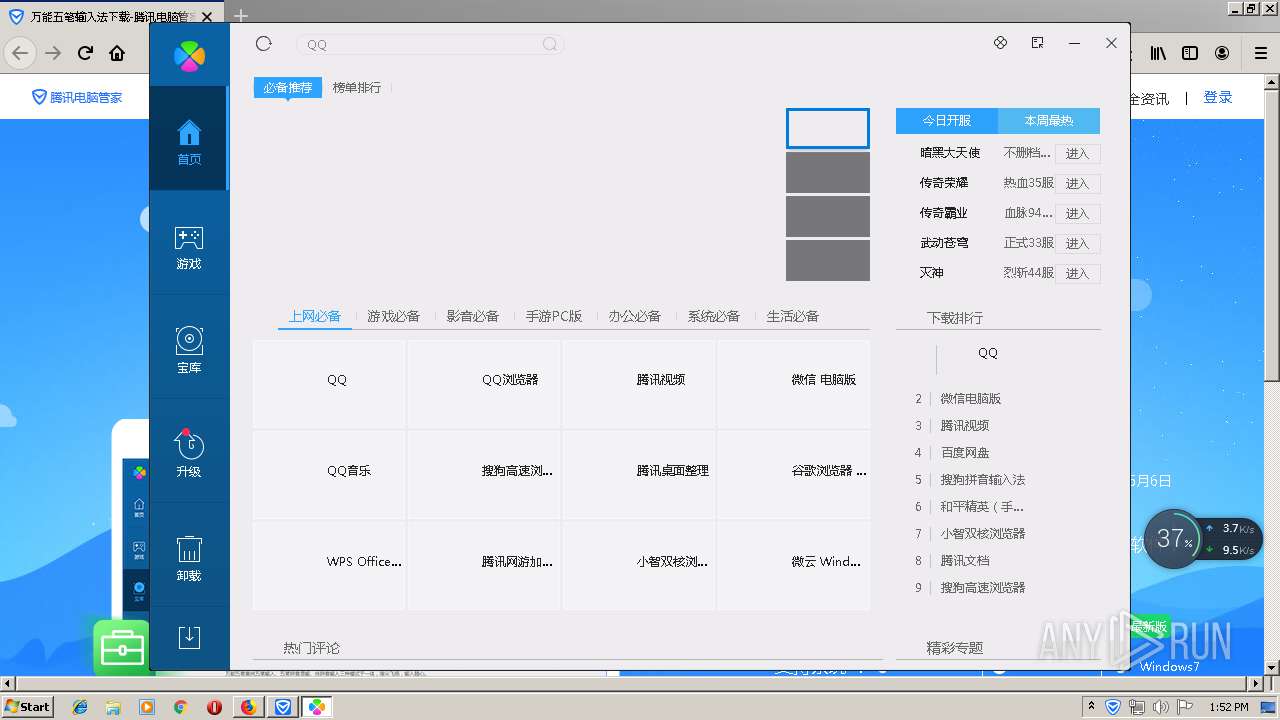This screenshot has width=1280, height=720.
Task: Open Windows Start menu
Action: click(28, 706)
